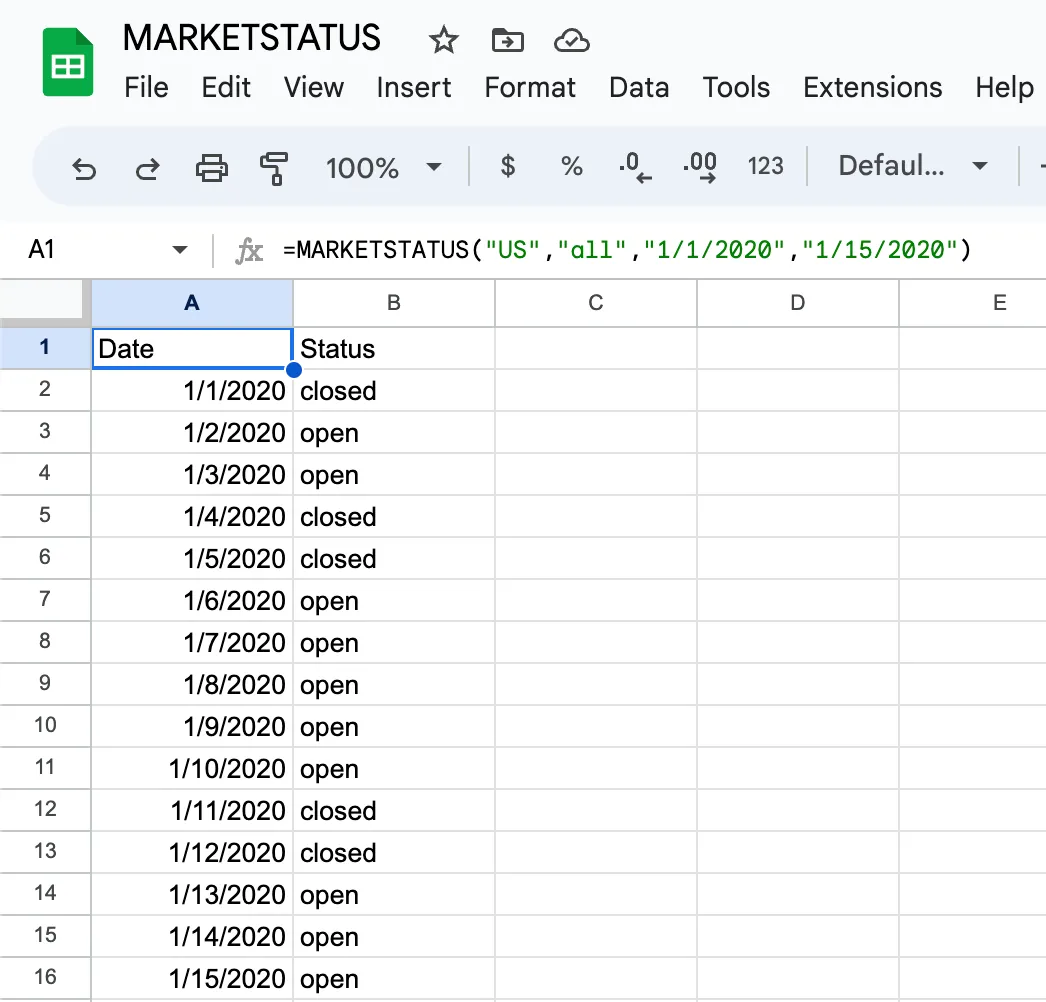Click the closed status next to 1/1/2020
Image resolution: width=1046 pixels, height=1002 pixels.
(x=394, y=390)
